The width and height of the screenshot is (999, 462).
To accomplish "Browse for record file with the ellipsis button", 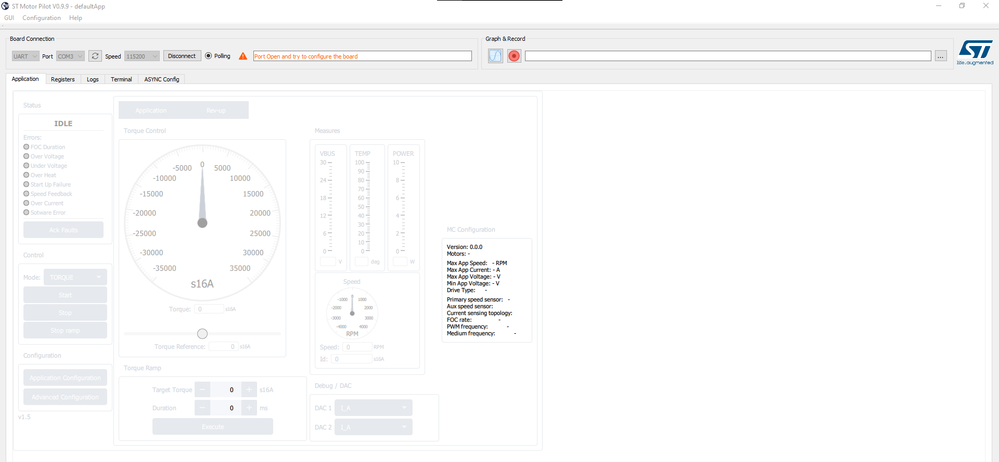I will (x=941, y=56).
